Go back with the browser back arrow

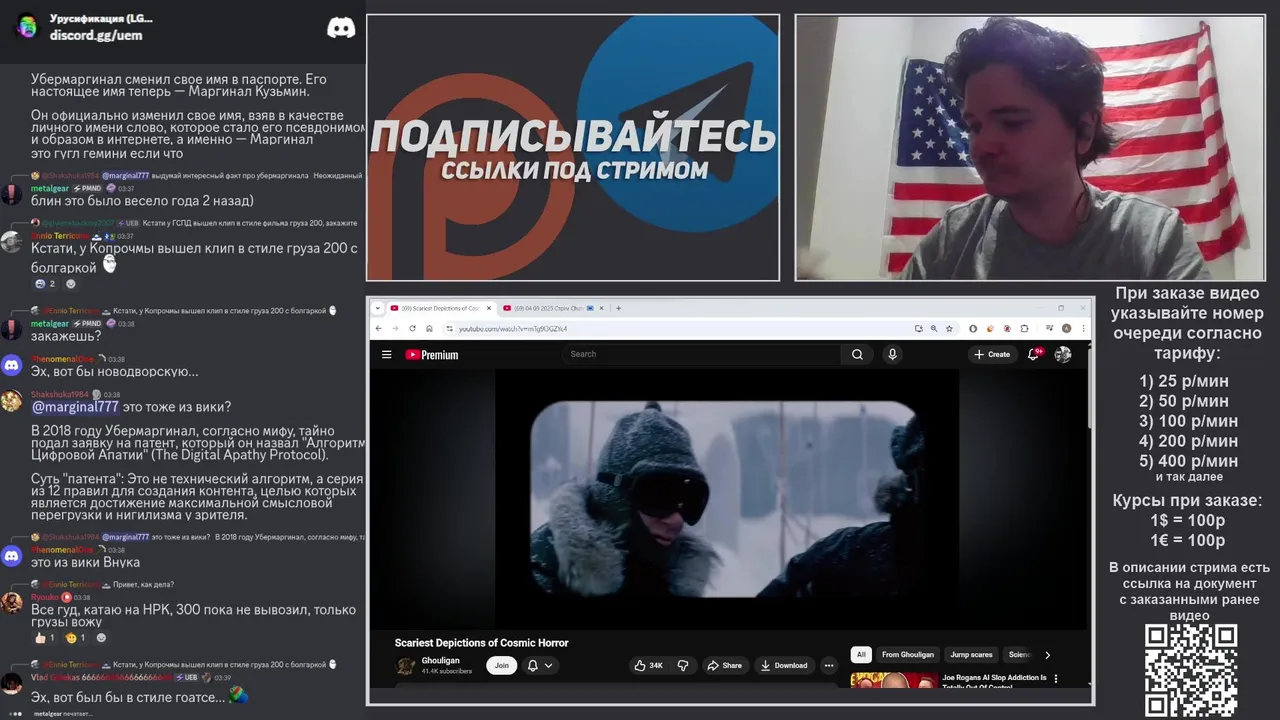(379, 328)
